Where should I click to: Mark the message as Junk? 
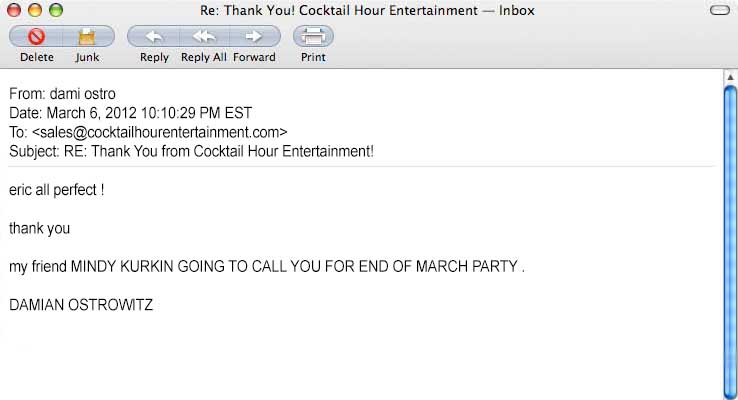[87, 37]
